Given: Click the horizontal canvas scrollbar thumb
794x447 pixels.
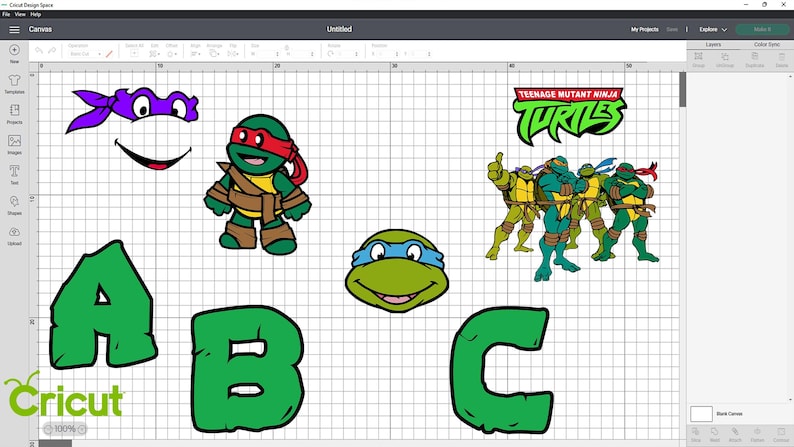Looking at the screenshot, I should click(55, 443).
